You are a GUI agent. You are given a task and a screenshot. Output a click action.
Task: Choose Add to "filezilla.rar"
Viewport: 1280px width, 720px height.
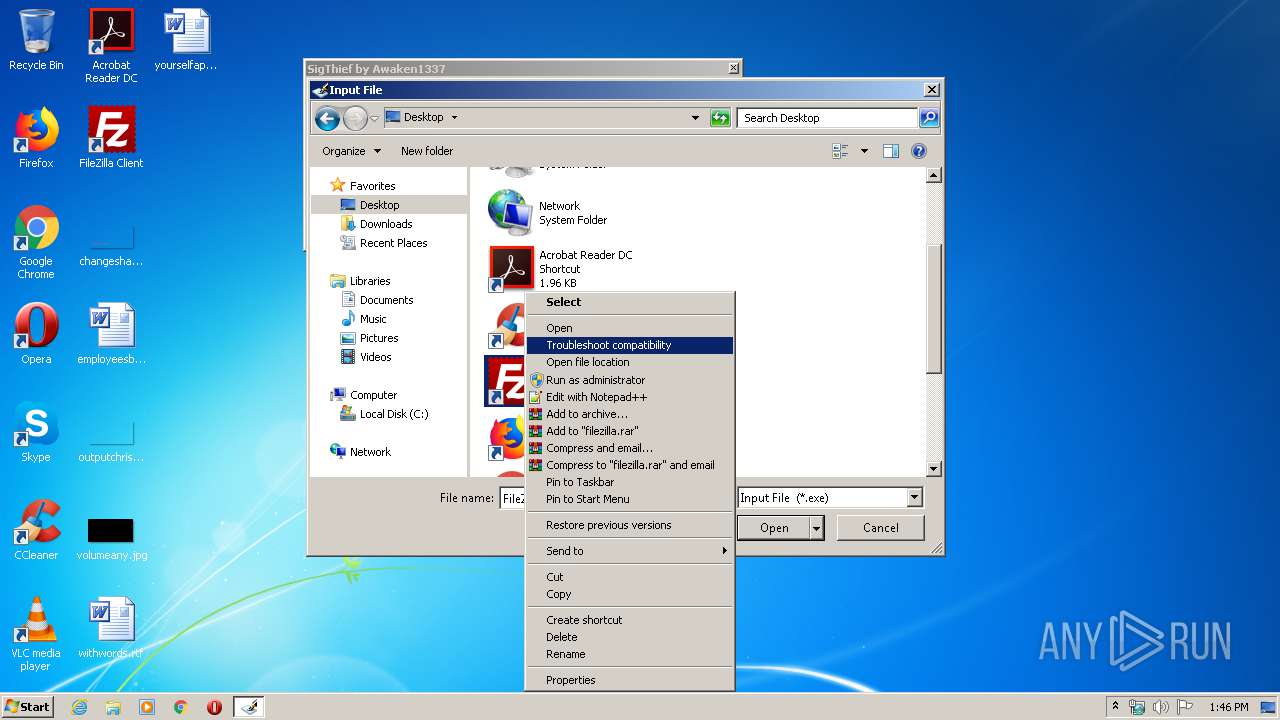click(630, 431)
